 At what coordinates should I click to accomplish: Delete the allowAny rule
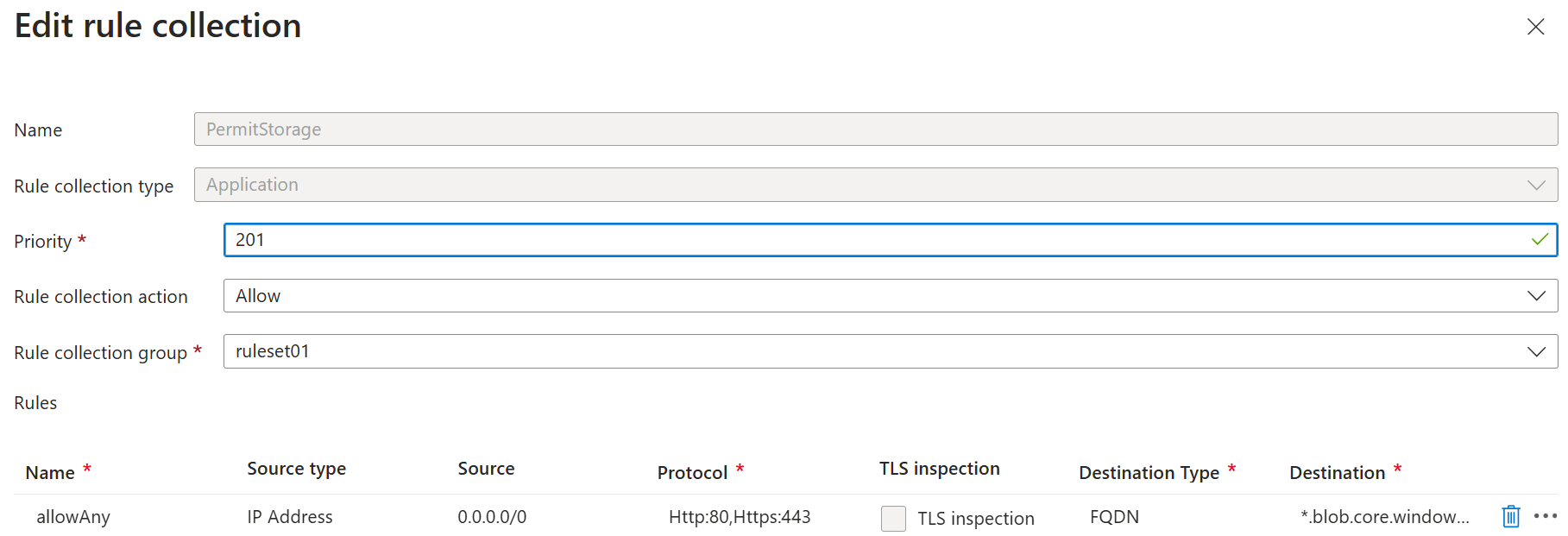pos(1510,516)
